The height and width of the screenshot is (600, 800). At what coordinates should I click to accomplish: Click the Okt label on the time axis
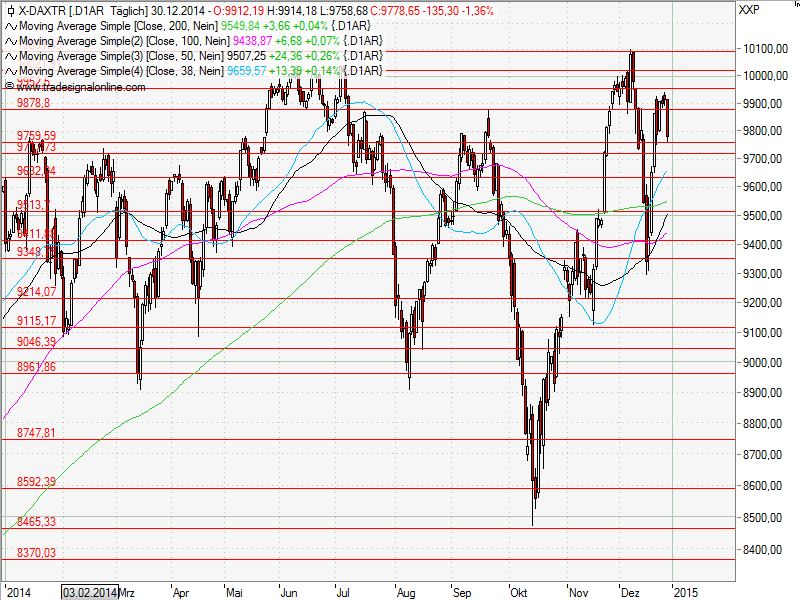[519, 592]
